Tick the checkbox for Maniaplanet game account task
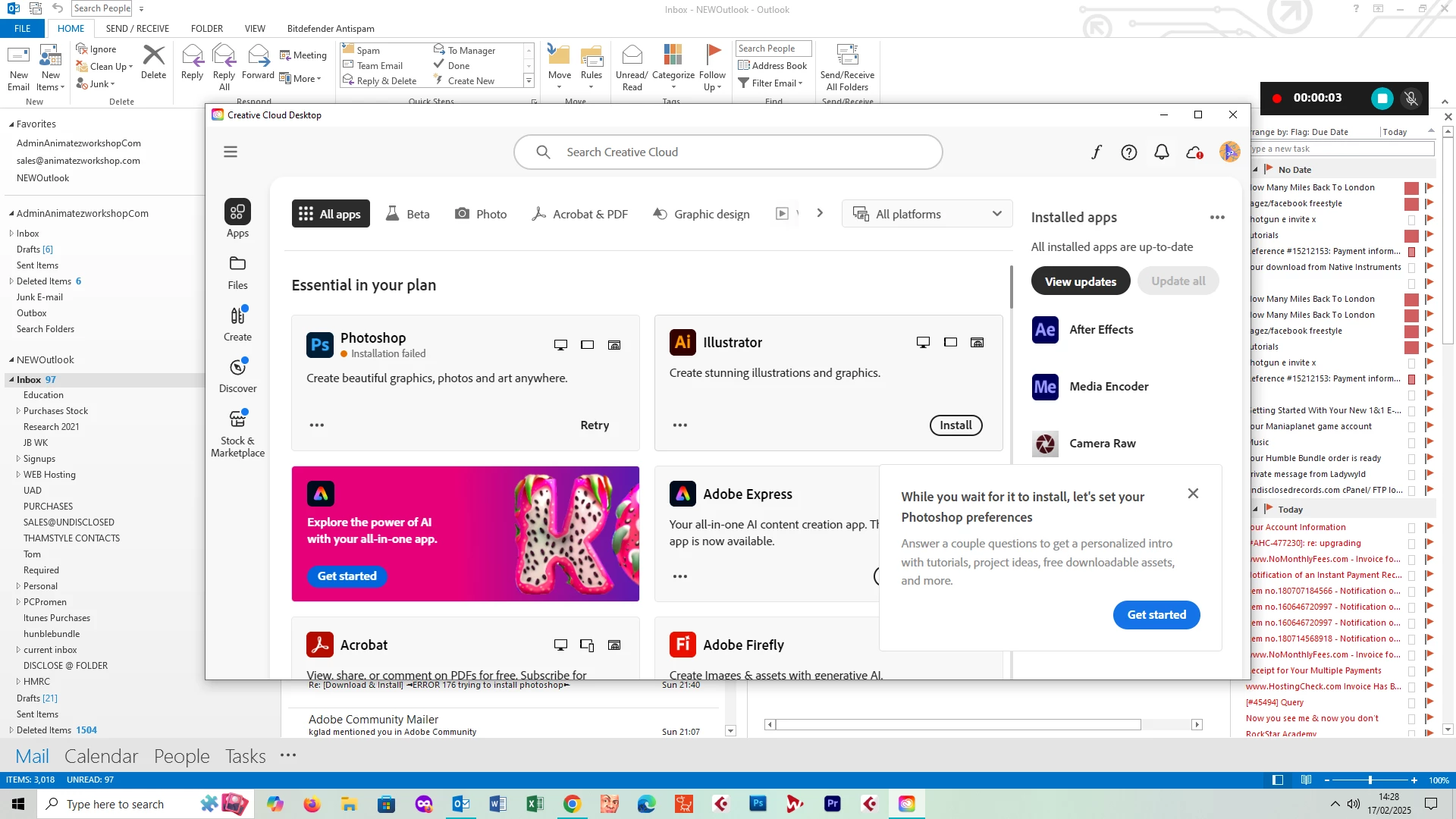Viewport: 1456px width, 819px height. (x=1411, y=427)
